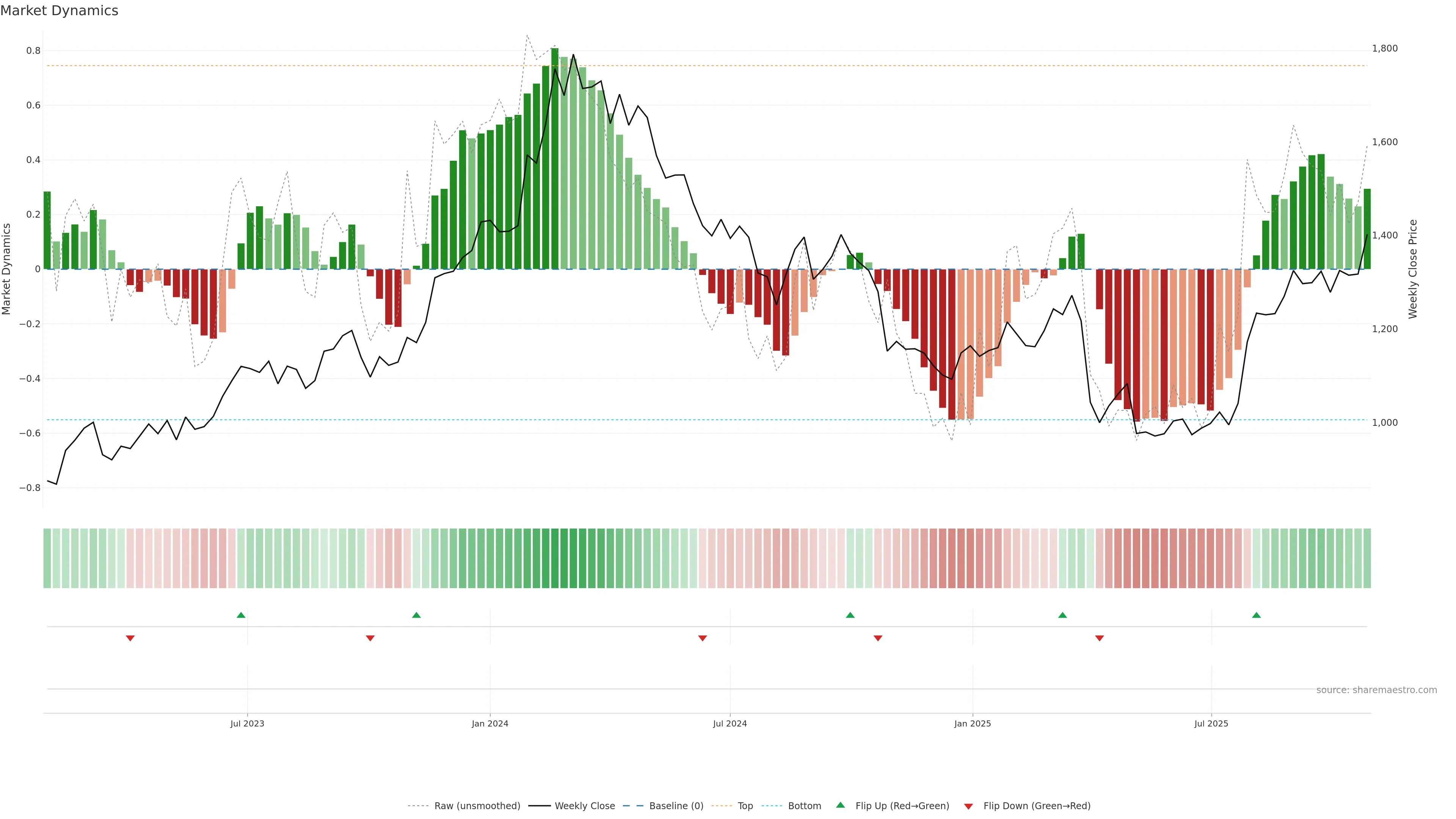Toggle the Weekly Close legend entry
This screenshot has height=819, width=1456.
pos(584,806)
